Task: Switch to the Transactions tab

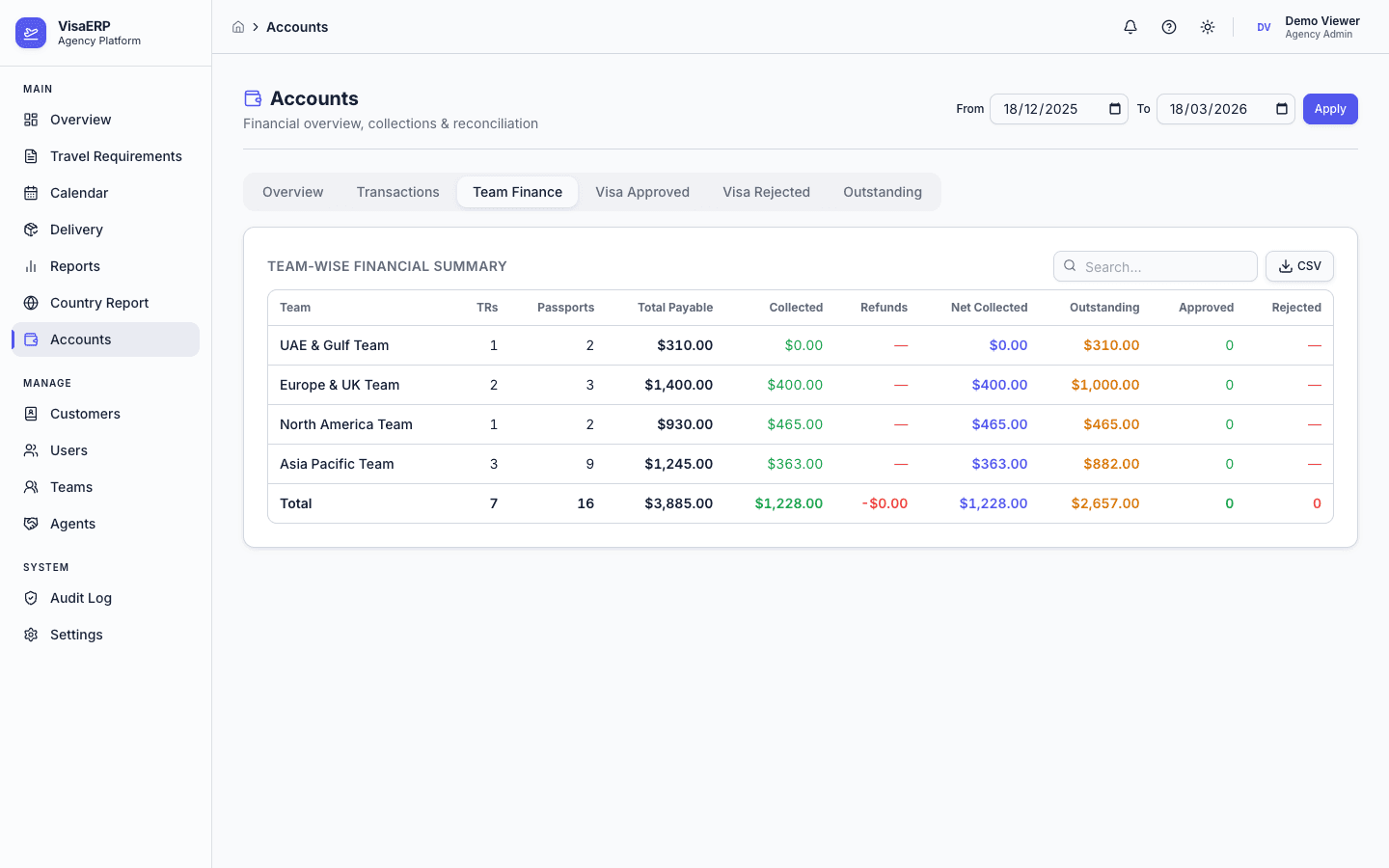Action: tap(397, 192)
